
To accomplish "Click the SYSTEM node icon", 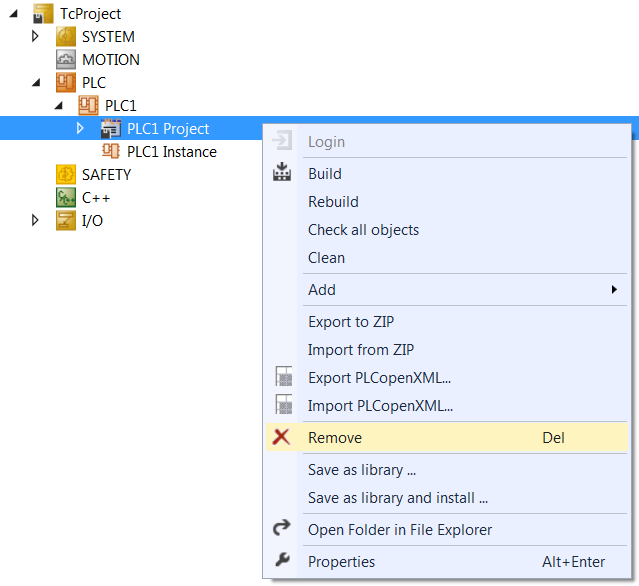I will pos(66,36).
